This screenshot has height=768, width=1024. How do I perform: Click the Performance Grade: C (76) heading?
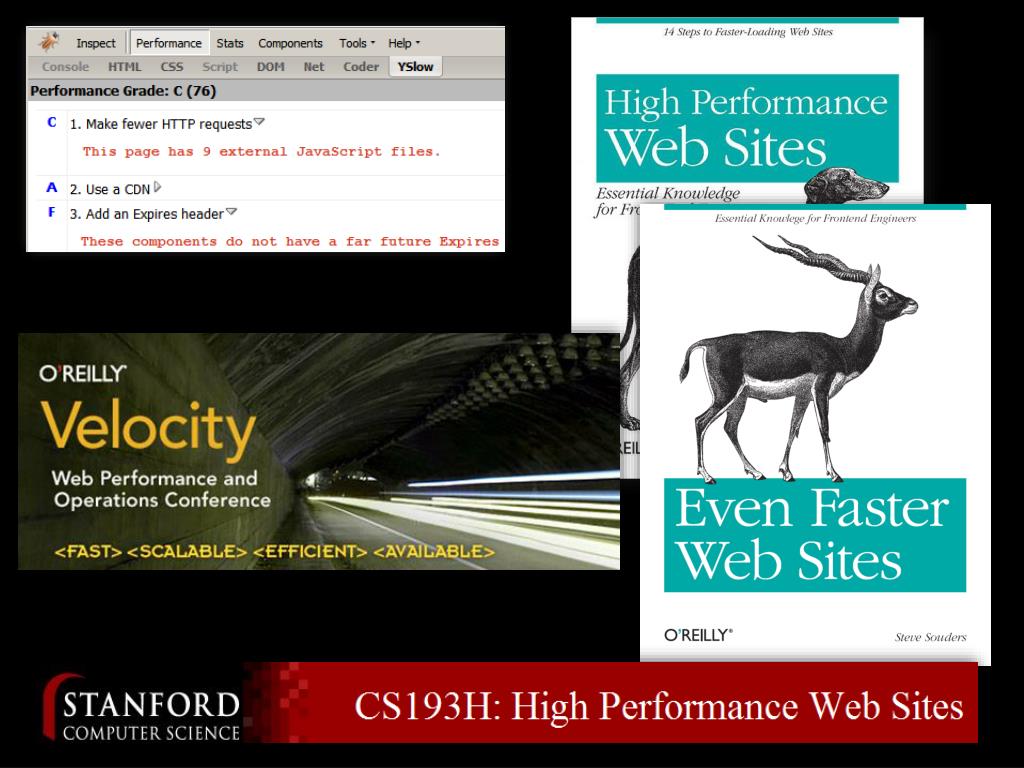point(123,91)
